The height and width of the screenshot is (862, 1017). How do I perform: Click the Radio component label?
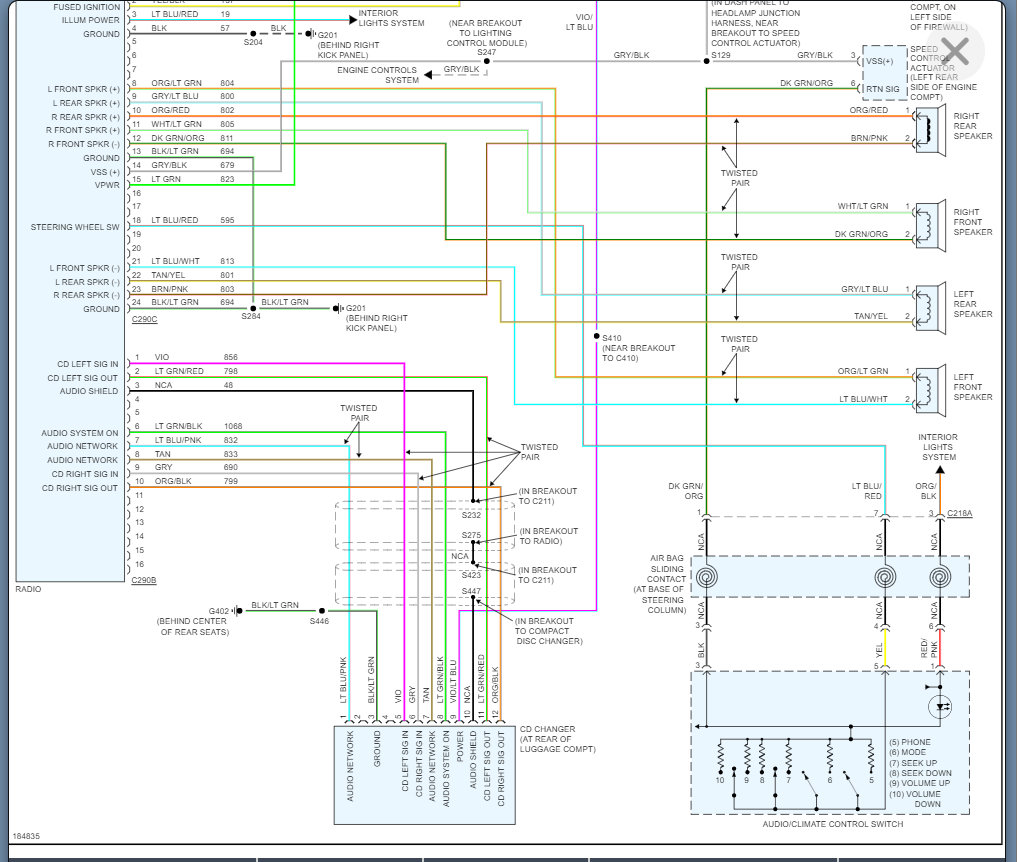point(28,589)
